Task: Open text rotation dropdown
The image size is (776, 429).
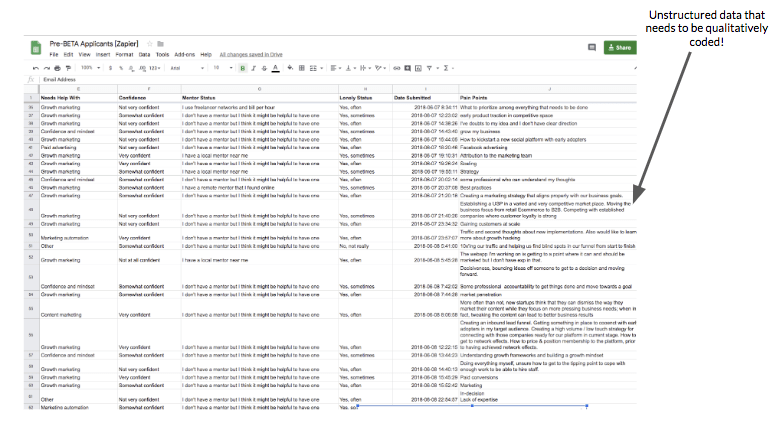Action: tap(380, 68)
